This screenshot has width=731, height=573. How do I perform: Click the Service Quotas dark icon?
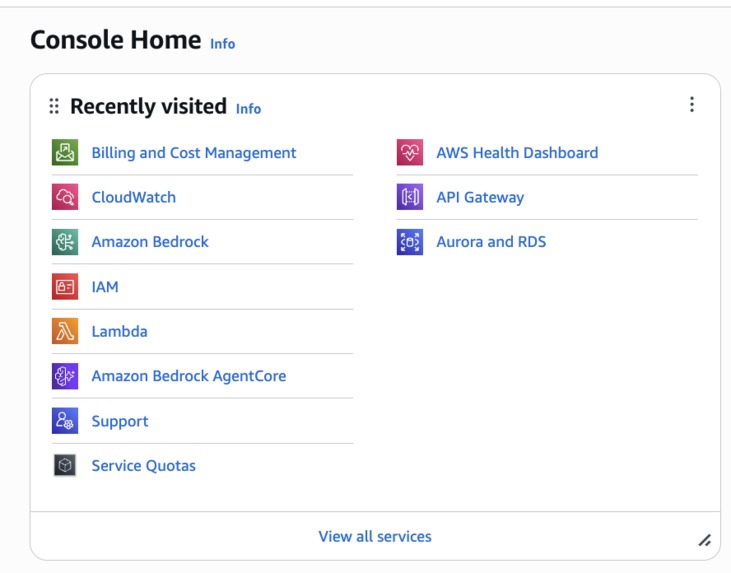(65, 465)
